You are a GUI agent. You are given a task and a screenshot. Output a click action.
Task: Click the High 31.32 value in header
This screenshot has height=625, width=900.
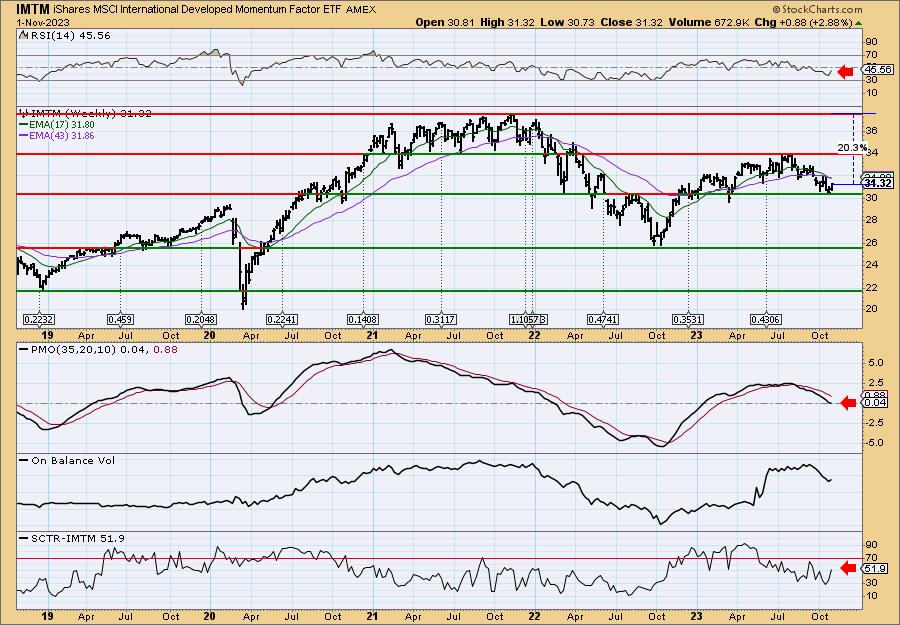coord(507,22)
